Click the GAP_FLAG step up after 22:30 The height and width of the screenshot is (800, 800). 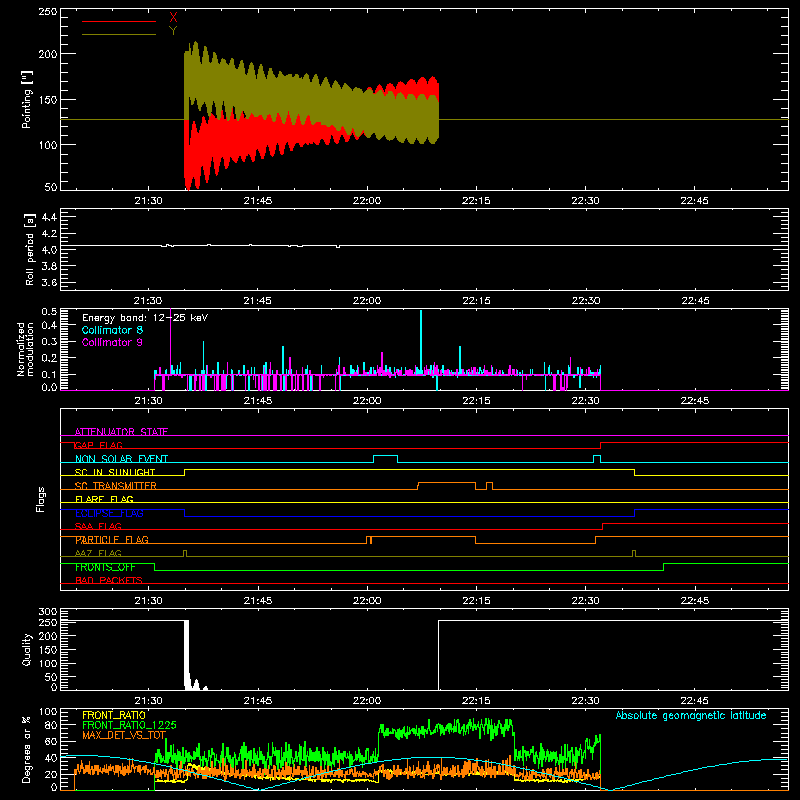click(601, 445)
